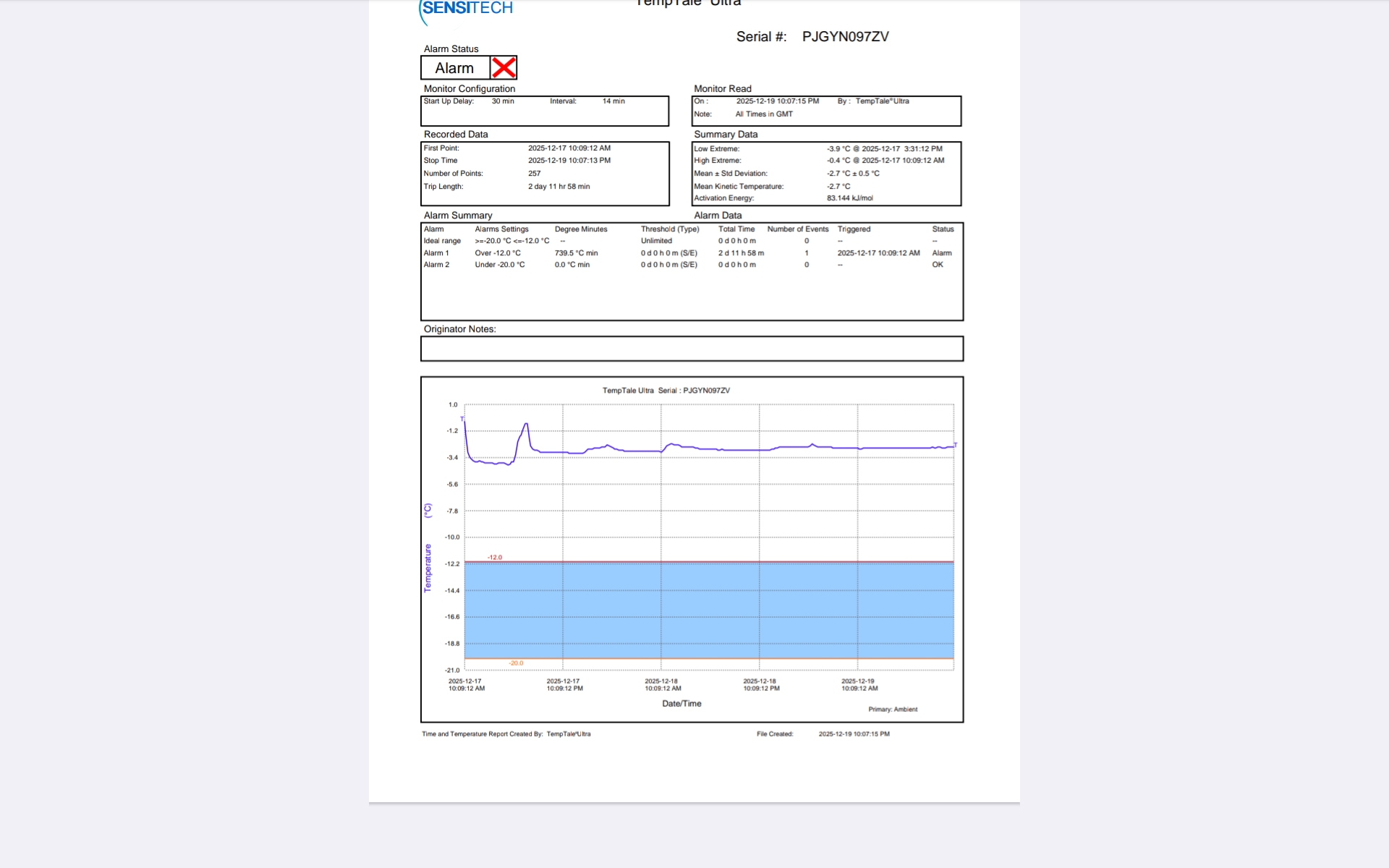Click the serial number PJGYN097ZV header
Viewport: 1389px width, 868px height.
point(845,37)
